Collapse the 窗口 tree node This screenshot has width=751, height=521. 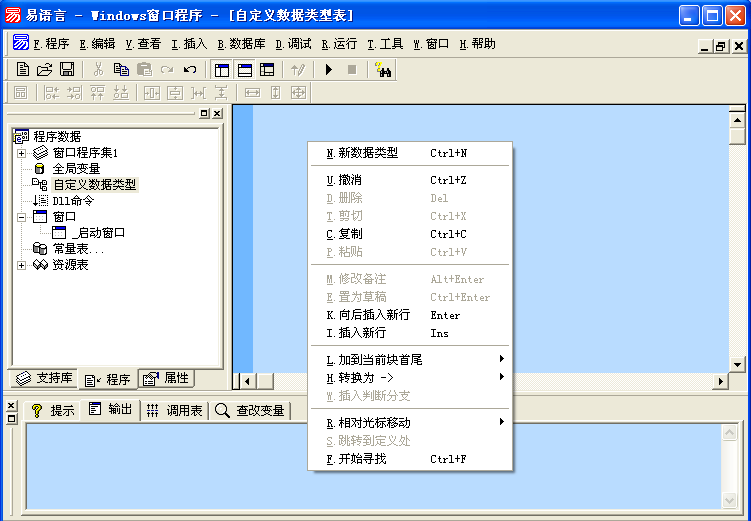click(21, 217)
